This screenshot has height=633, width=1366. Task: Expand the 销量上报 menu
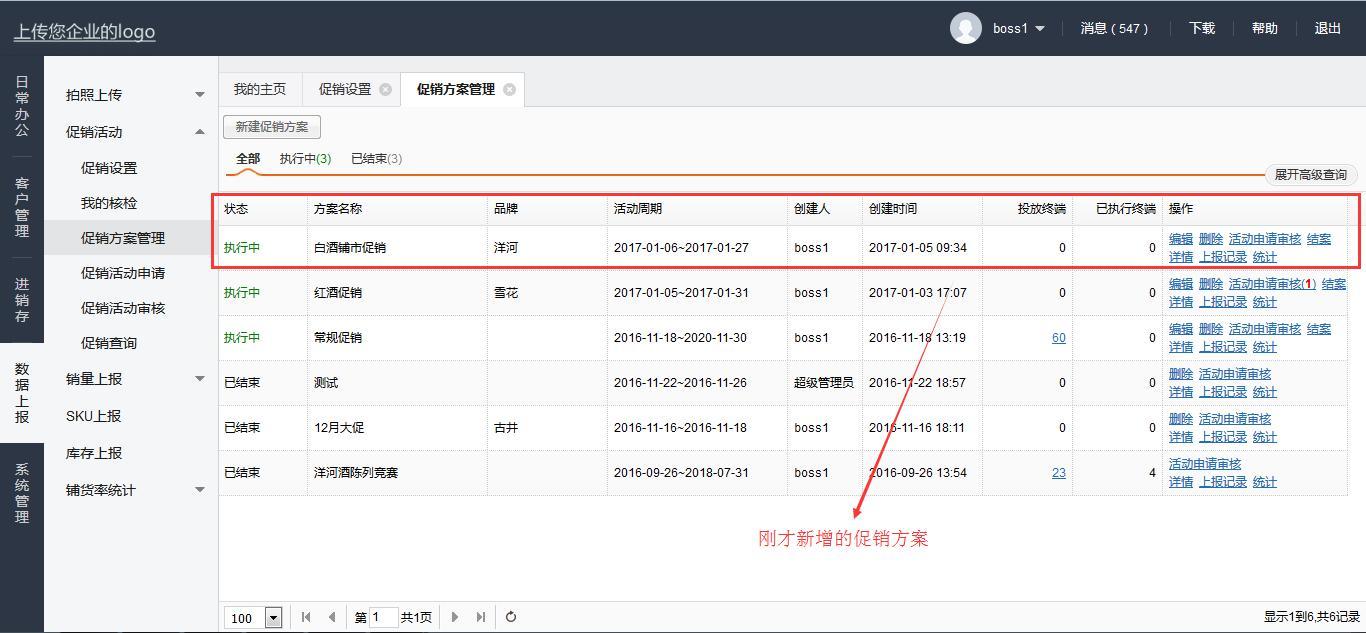(x=199, y=379)
